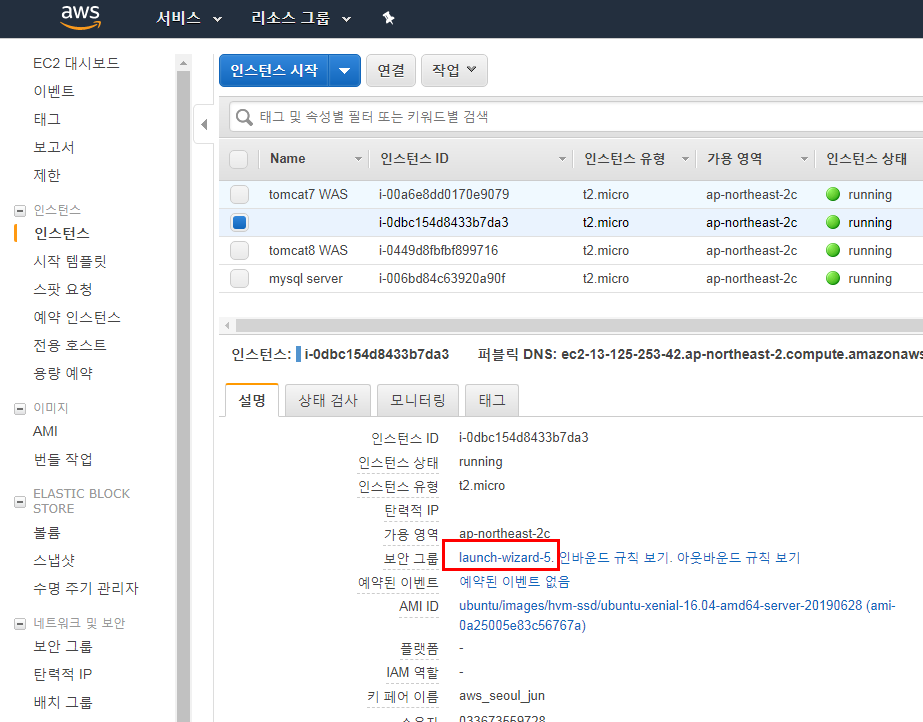Click the 연결 connect button
923x722 pixels.
click(391, 71)
